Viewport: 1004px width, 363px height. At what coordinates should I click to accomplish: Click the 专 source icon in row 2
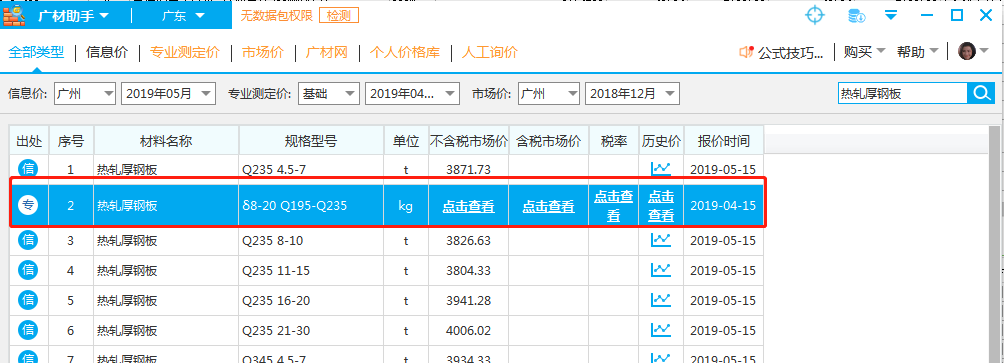pyautogui.click(x=29, y=206)
